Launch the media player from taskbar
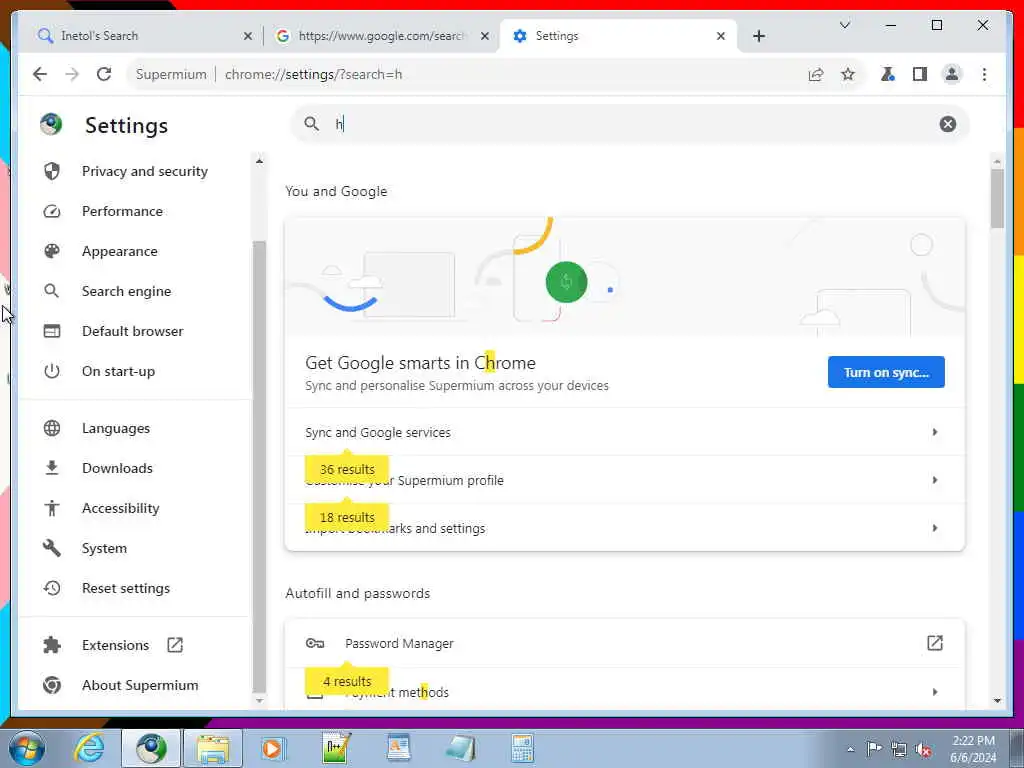 272,748
